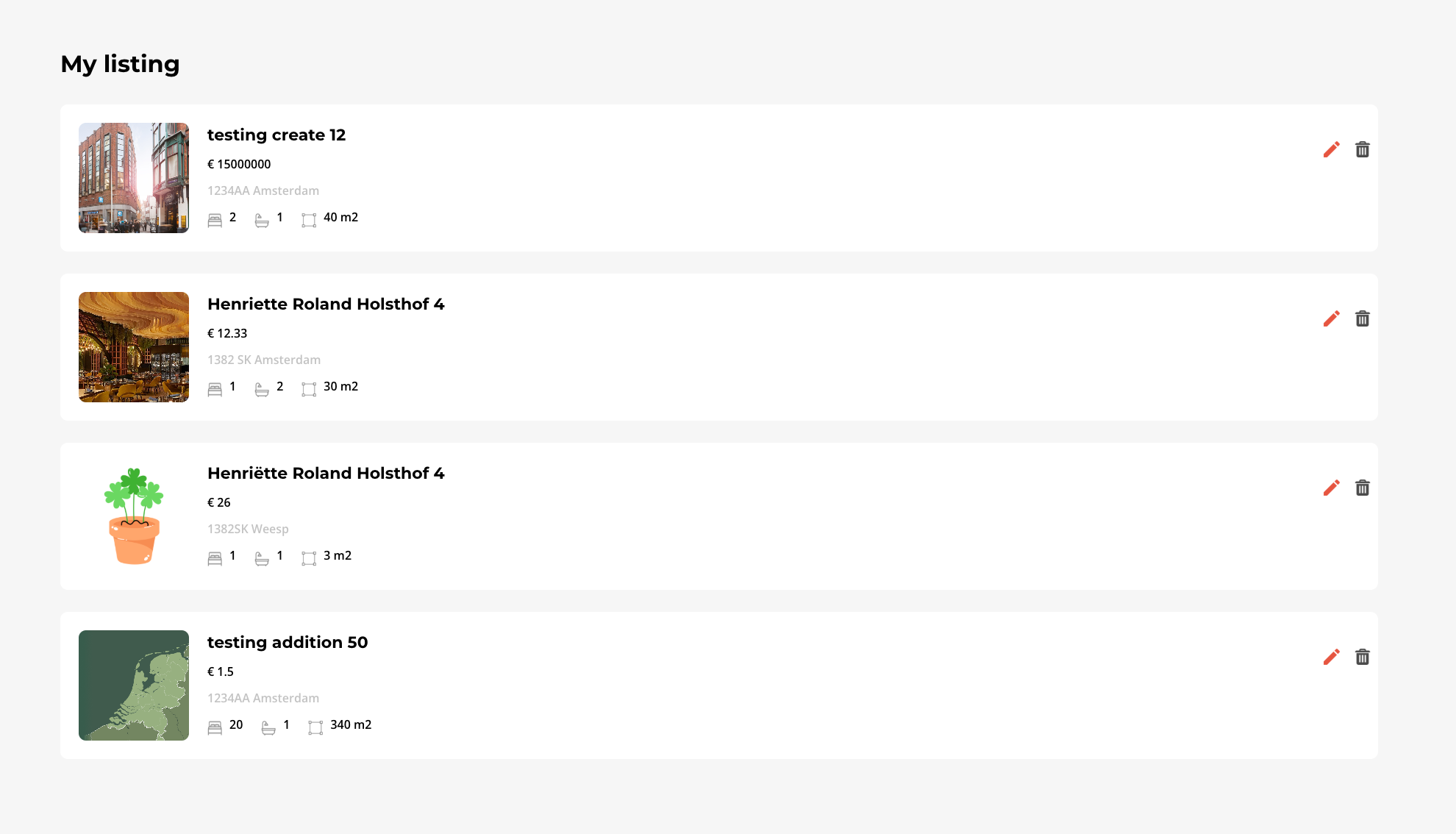Open the Henriëtte Roland Holsthof 4 Weesp listing

pyautogui.click(x=326, y=474)
